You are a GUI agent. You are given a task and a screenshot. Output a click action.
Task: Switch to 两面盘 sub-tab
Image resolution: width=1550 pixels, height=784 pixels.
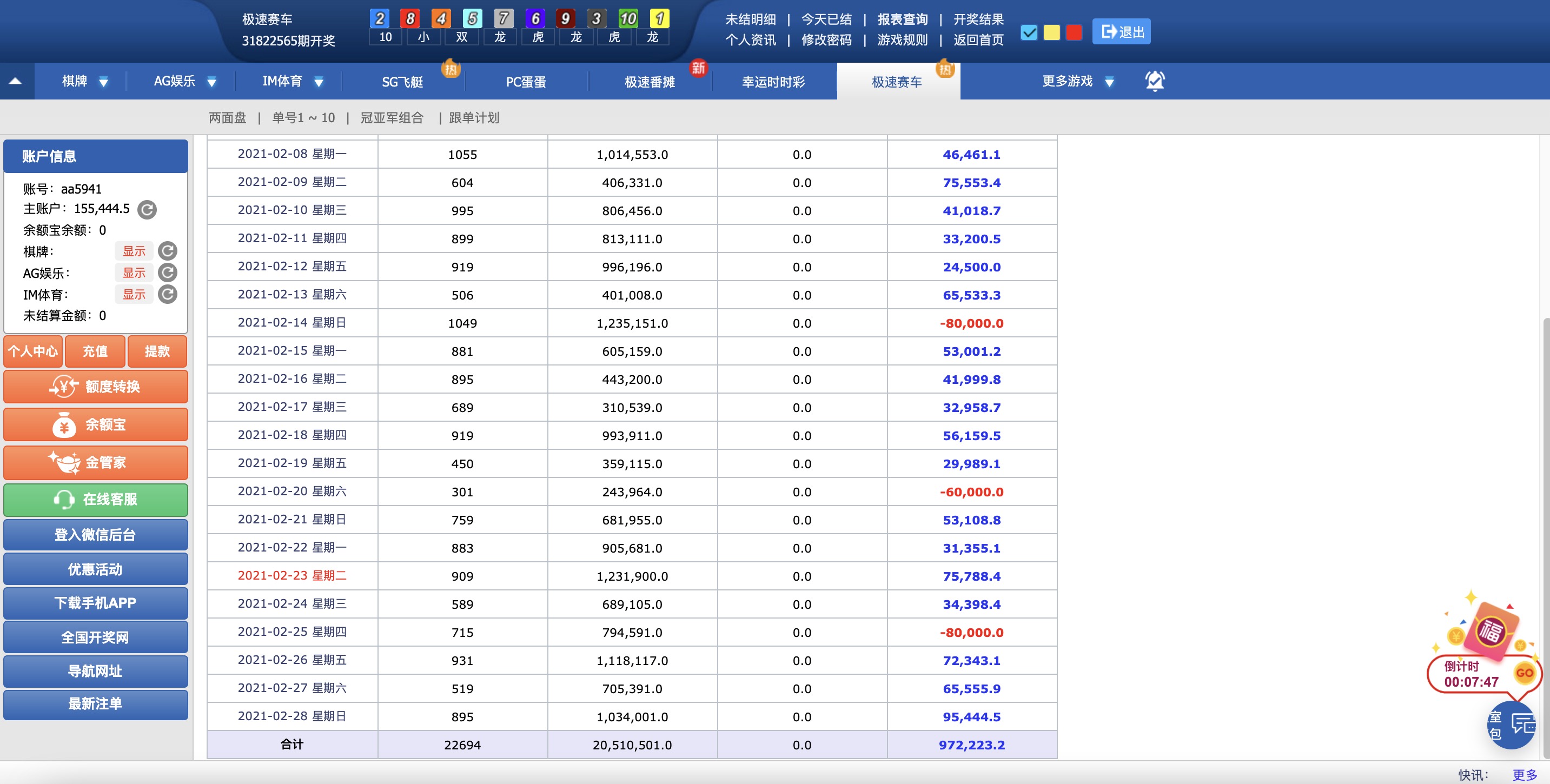[x=228, y=118]
